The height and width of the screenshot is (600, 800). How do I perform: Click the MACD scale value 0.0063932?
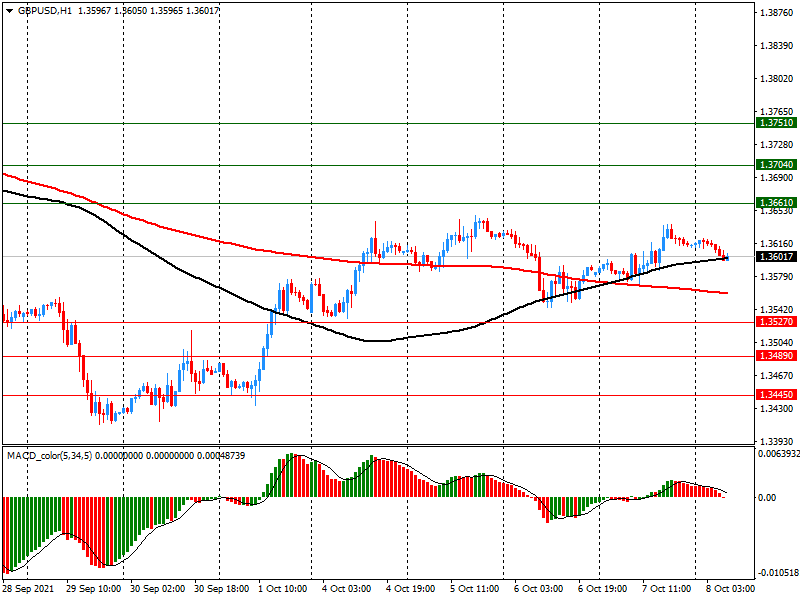tap(779, 454)
